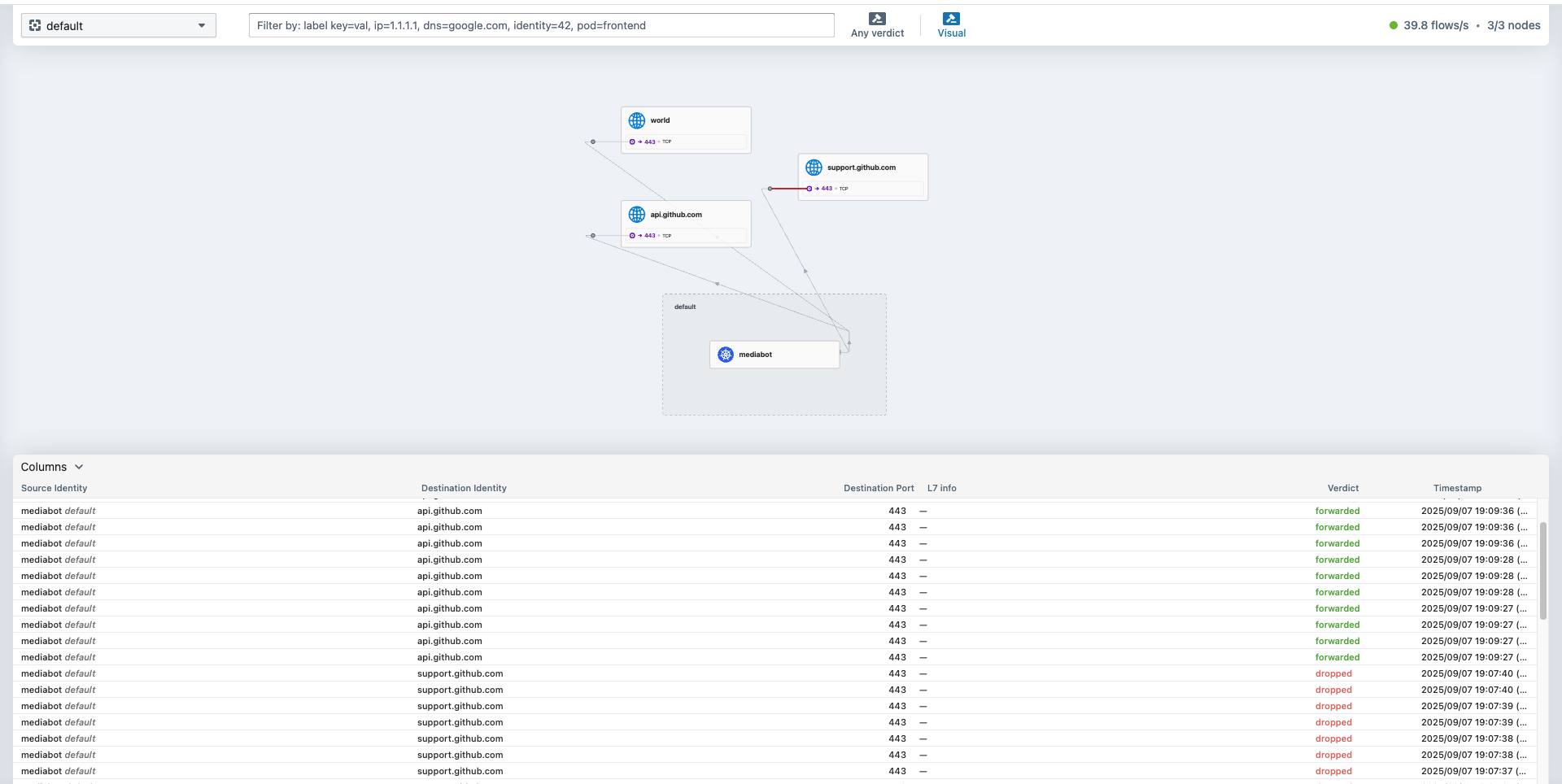The height and width of the screenshot is (784, 1562).
Task: Click the green flows status dot
Action: pos(1394,26)
